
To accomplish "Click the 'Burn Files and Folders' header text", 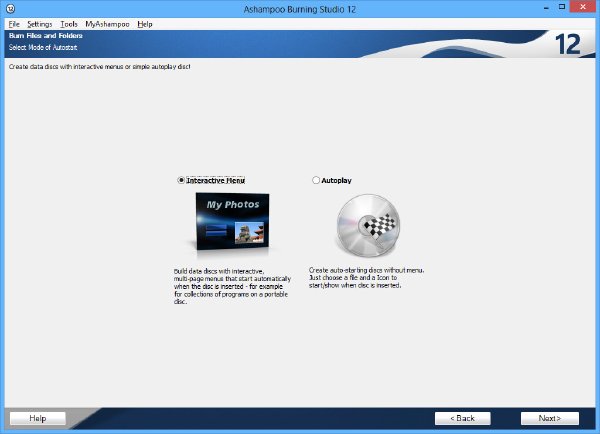I will click(46, 36).
